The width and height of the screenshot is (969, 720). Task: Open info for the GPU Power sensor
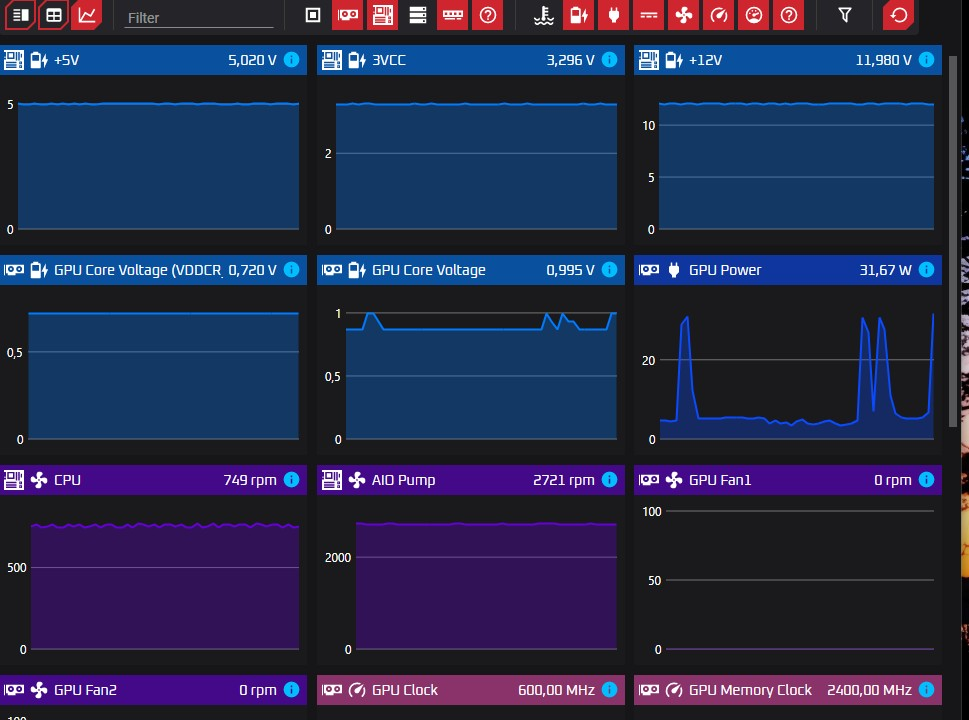click(x=926, y=269)
